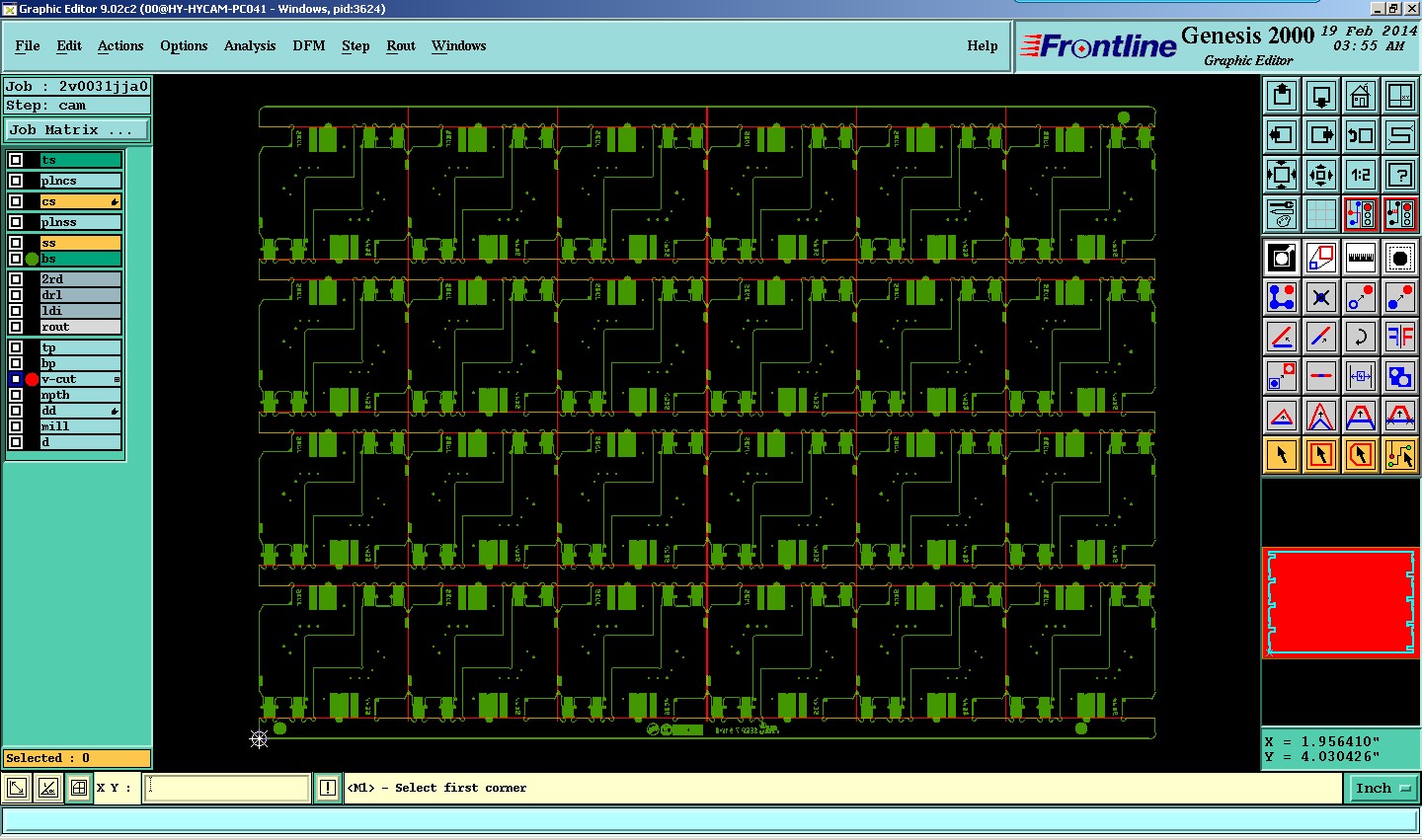Click the pan right view icon

pos(1321,135)
